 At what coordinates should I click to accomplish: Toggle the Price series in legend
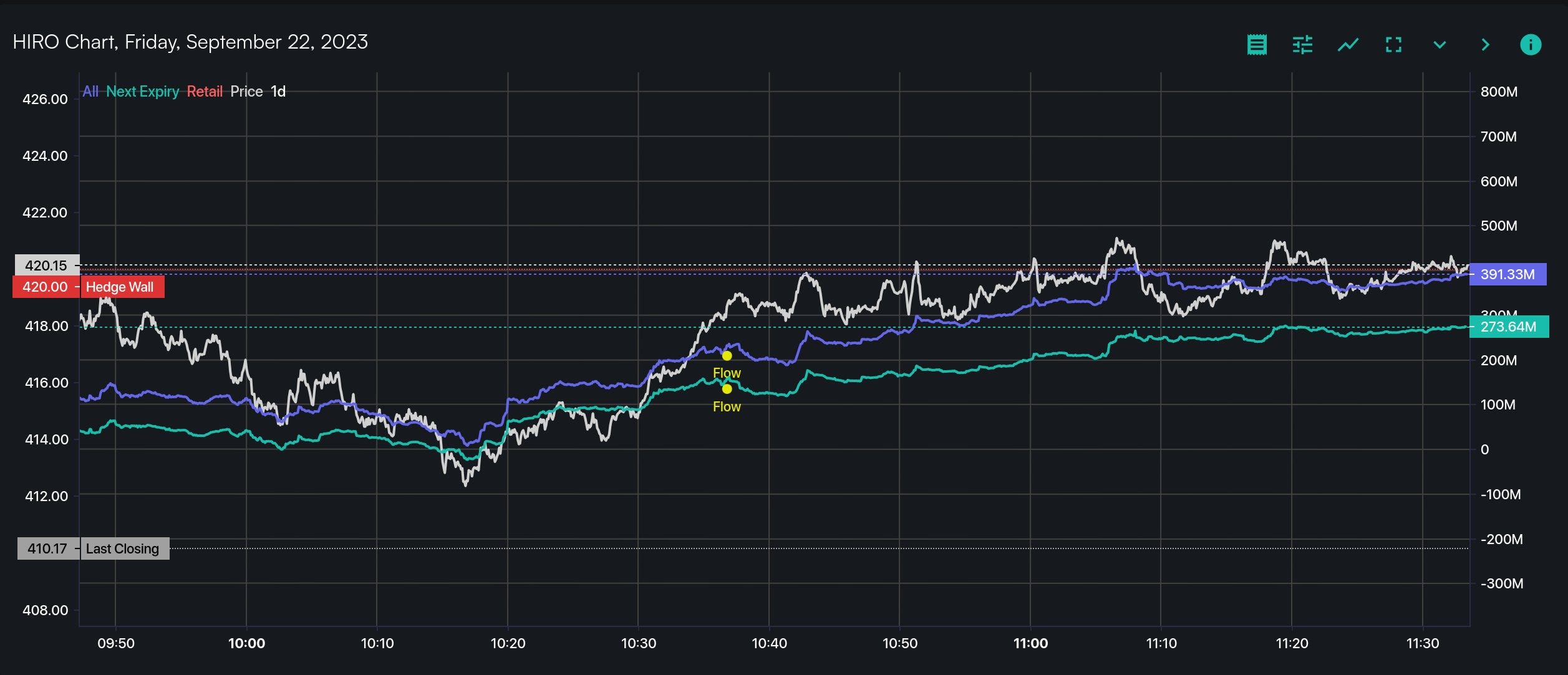click(246, 92)
